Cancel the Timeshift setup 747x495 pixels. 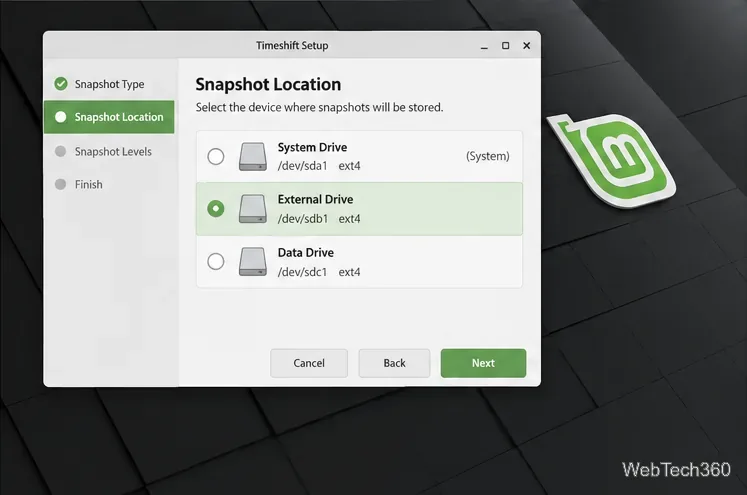(x=309, y=363)
